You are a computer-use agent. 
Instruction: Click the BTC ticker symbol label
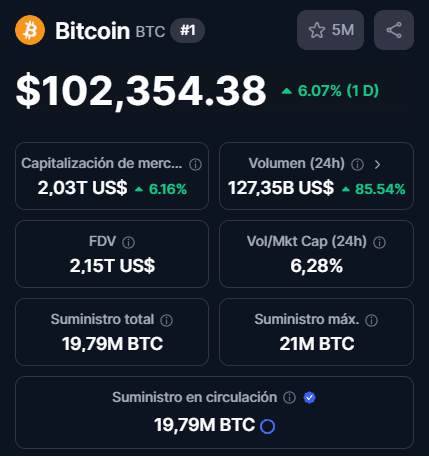pyautogui.click(x=150, y=32)
